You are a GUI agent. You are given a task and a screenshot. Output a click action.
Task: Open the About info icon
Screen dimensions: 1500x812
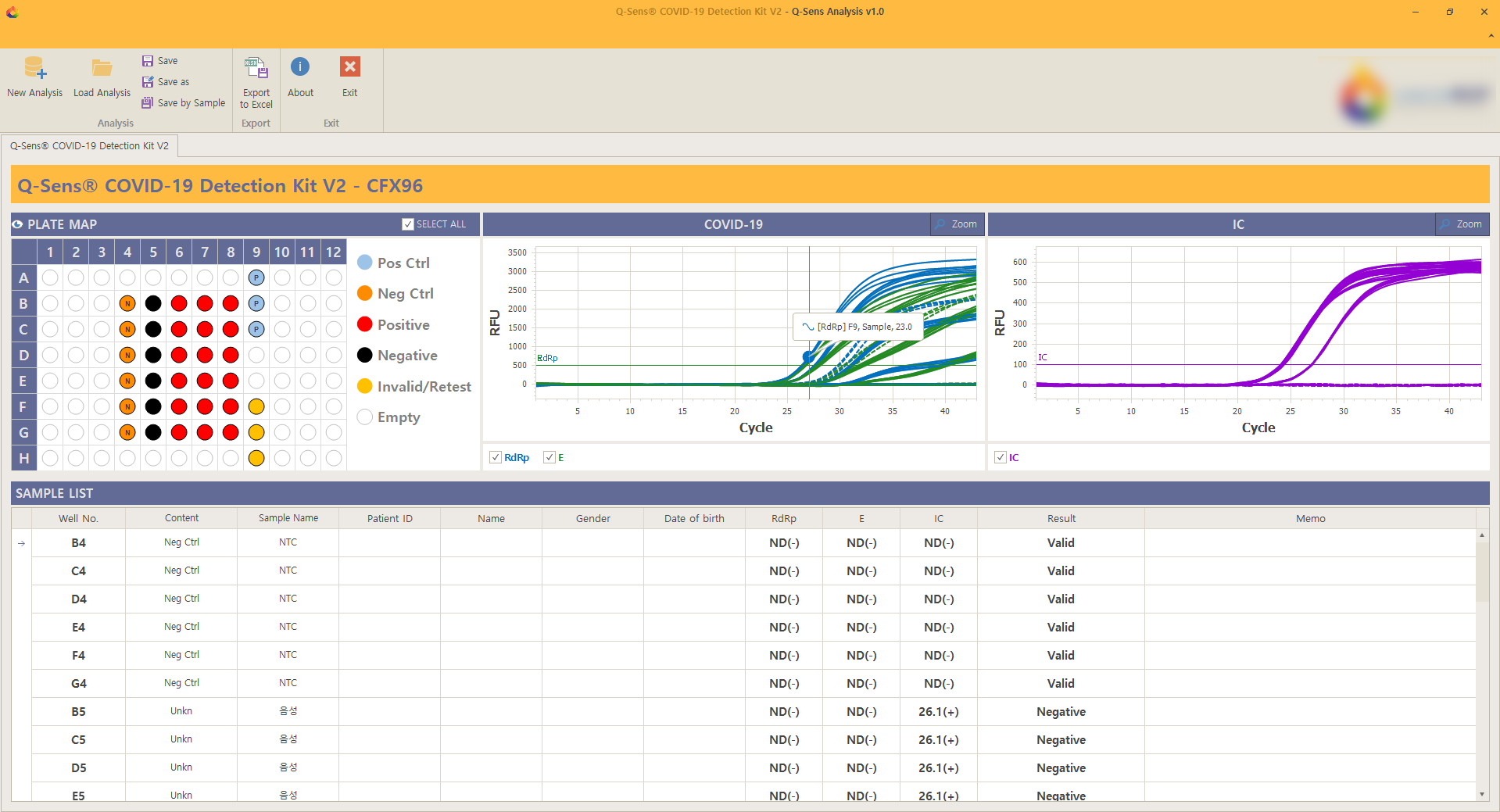(x=300, y=67)
